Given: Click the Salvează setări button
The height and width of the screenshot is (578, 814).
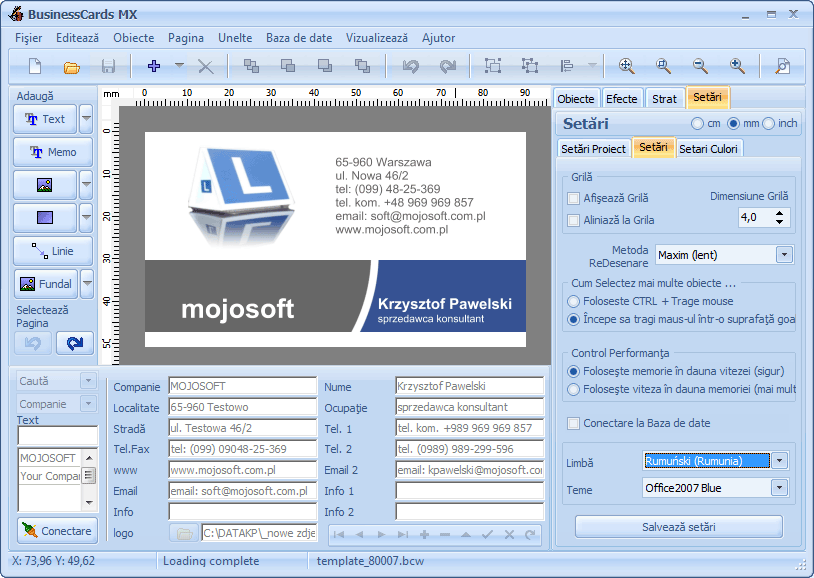Looking at the screenshot, I should pyautogui.click(x=679, y=527).
